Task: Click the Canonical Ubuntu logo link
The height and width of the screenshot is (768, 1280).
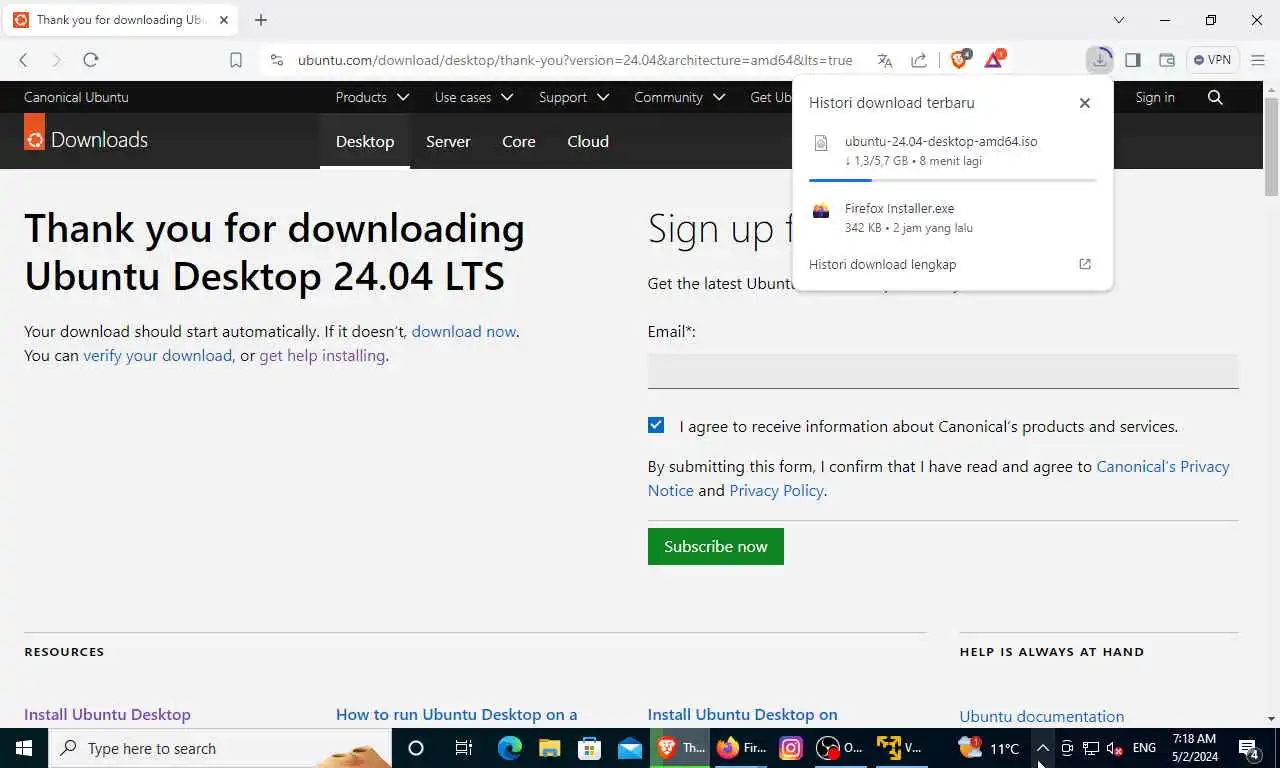Action: 76,97
